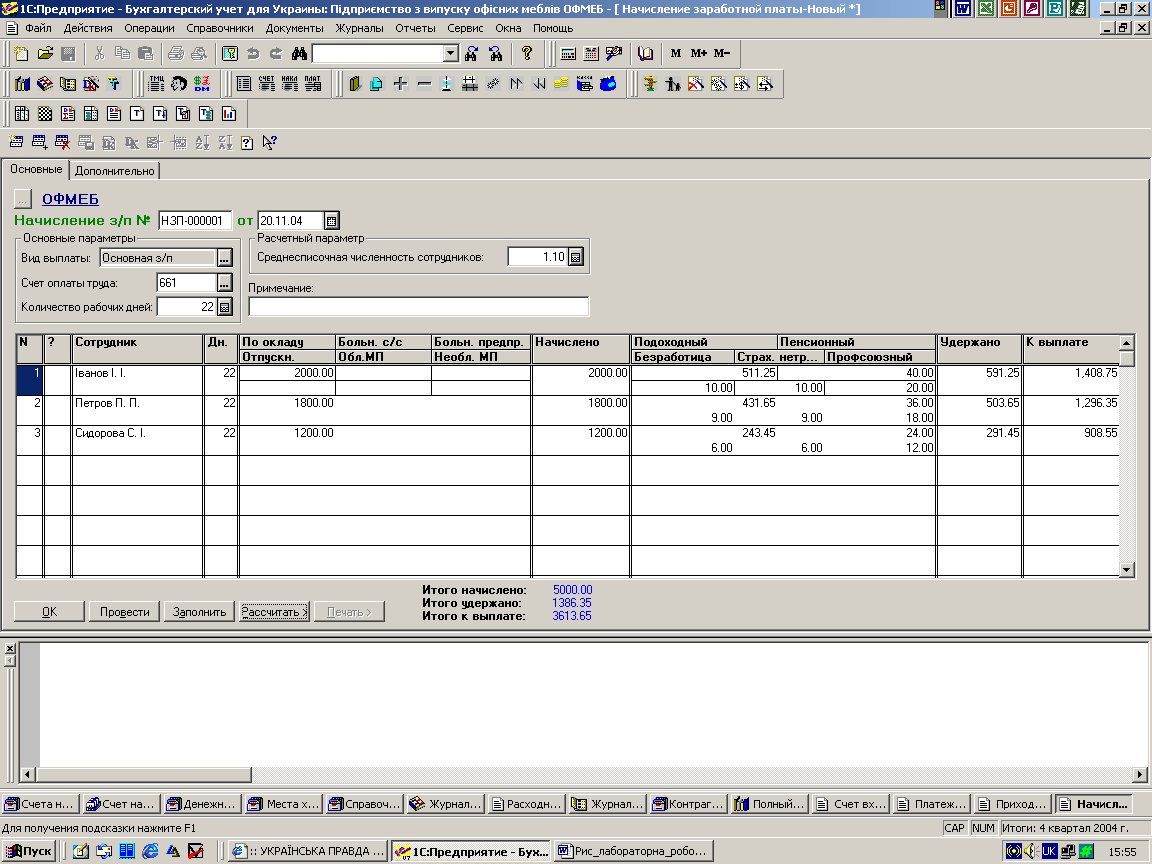Click the Пуск start button
Image resolution: width=1152 pixels, height=864 pixels.
click(x=29, y=851)
